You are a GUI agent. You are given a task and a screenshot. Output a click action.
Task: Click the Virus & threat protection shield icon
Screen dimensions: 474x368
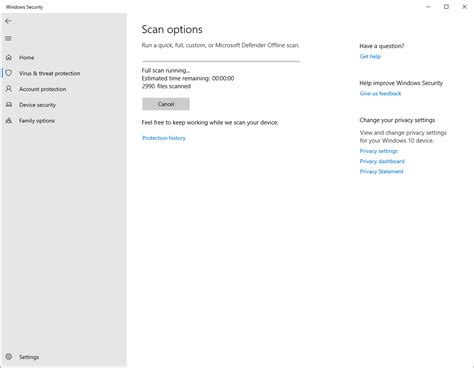pyautogui.click(x=9, y=73)
